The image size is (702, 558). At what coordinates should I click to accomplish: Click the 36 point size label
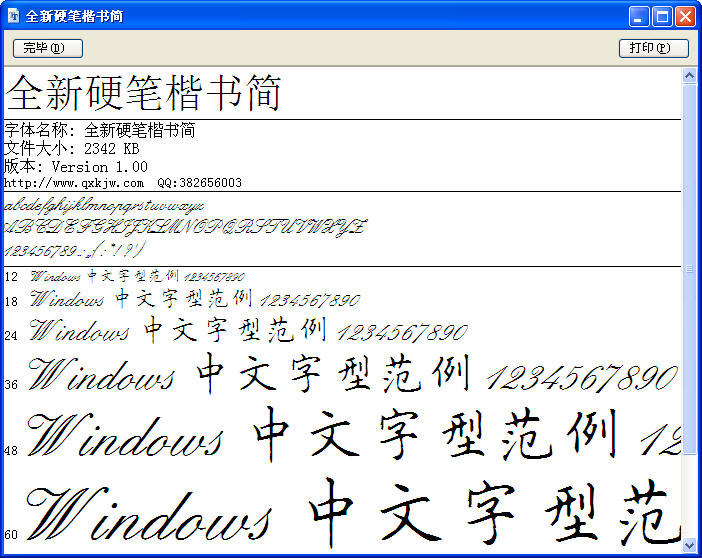pos(11,384)
